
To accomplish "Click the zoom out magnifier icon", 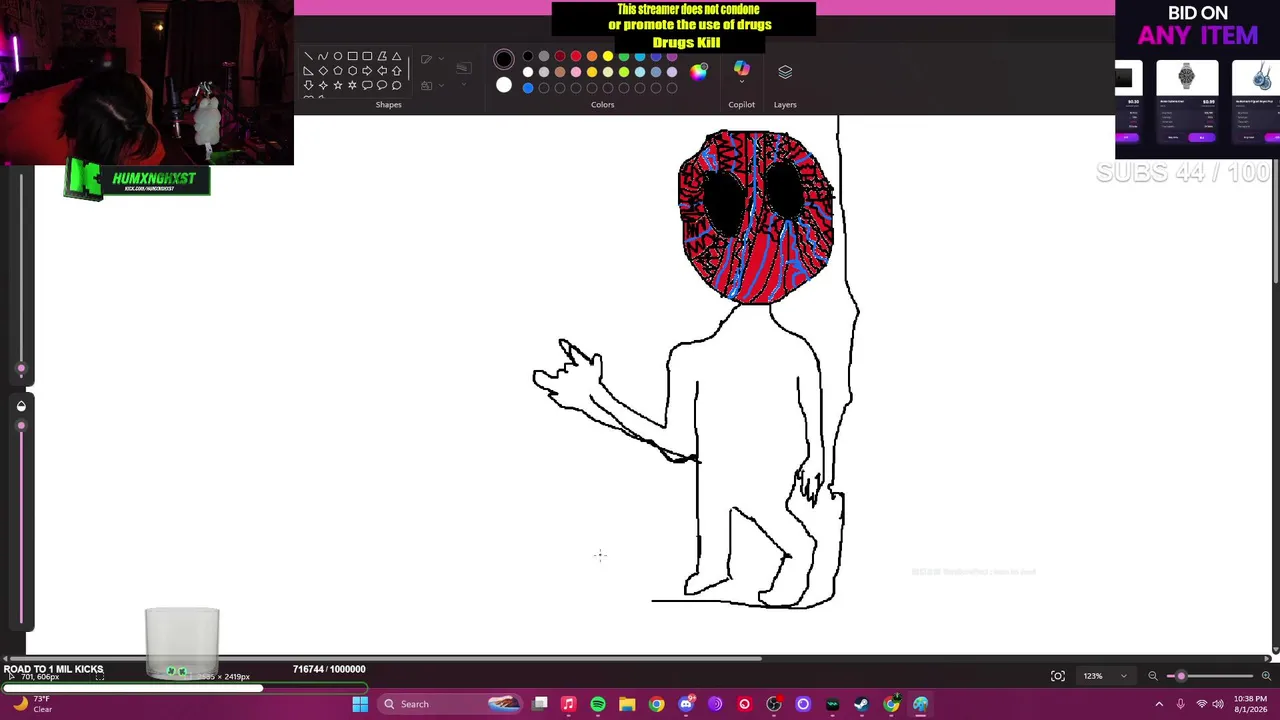I will 1153,676.
